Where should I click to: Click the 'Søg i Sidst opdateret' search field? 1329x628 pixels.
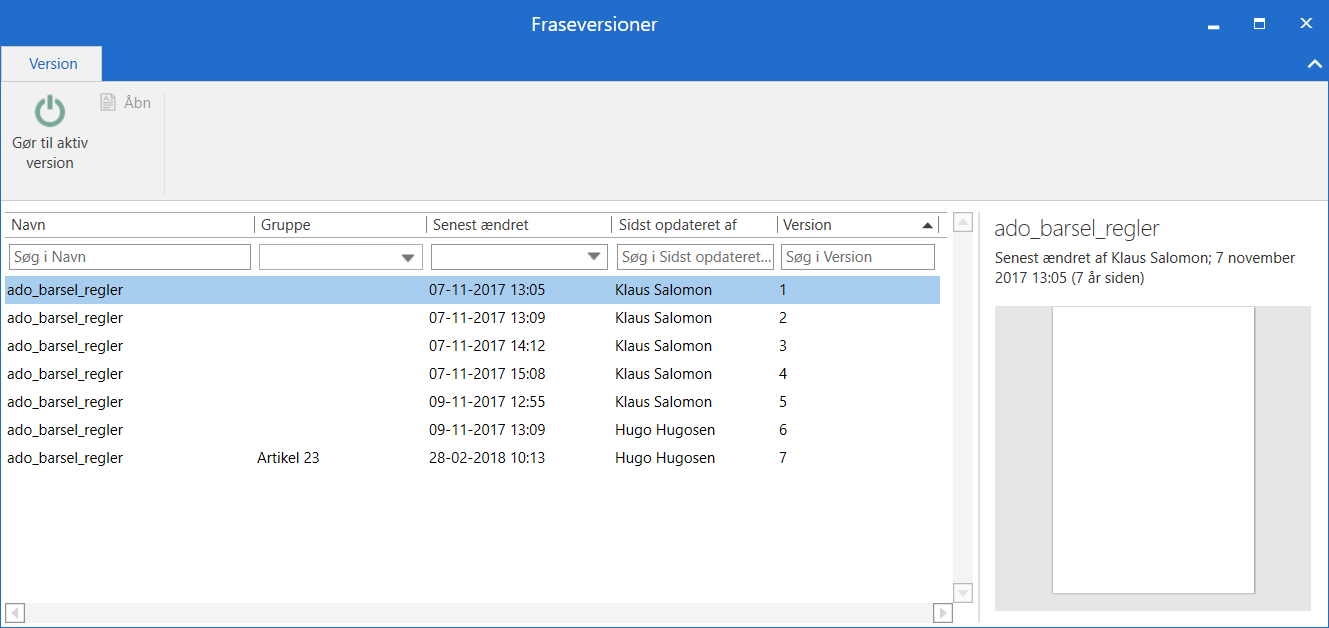tap(695, 257)
